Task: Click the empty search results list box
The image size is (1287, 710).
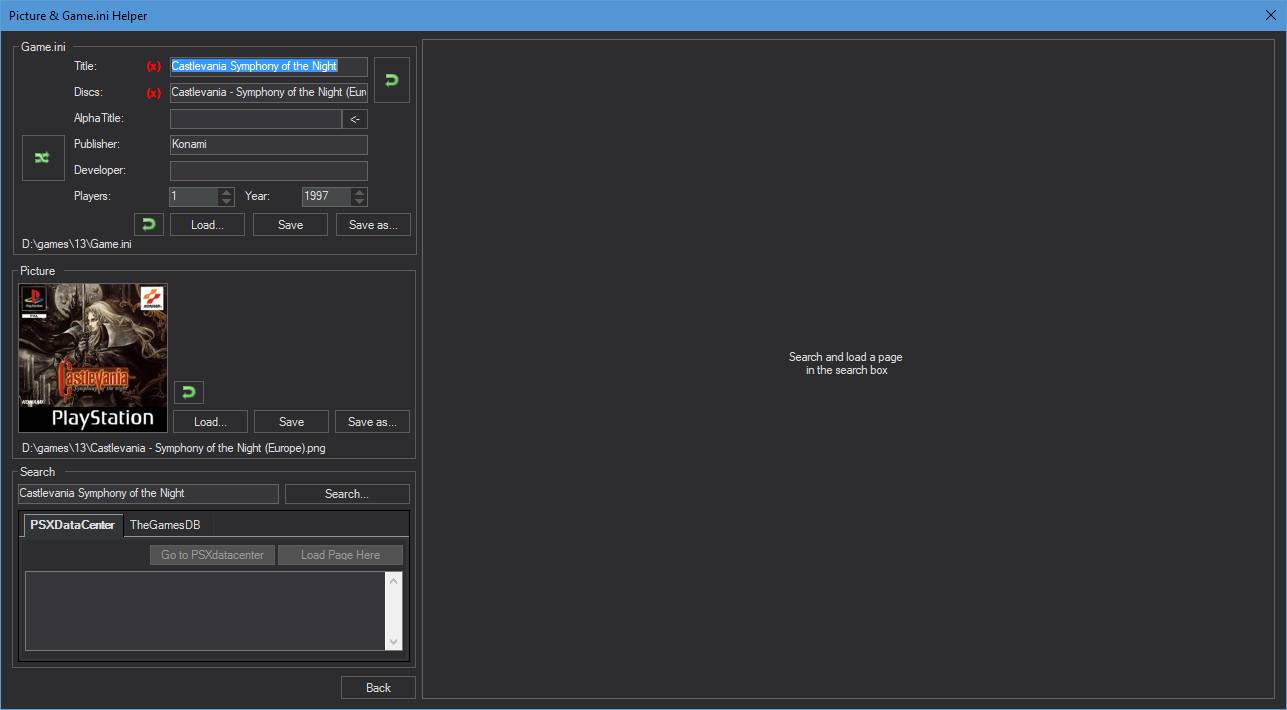Action: [x=205, y=611]
